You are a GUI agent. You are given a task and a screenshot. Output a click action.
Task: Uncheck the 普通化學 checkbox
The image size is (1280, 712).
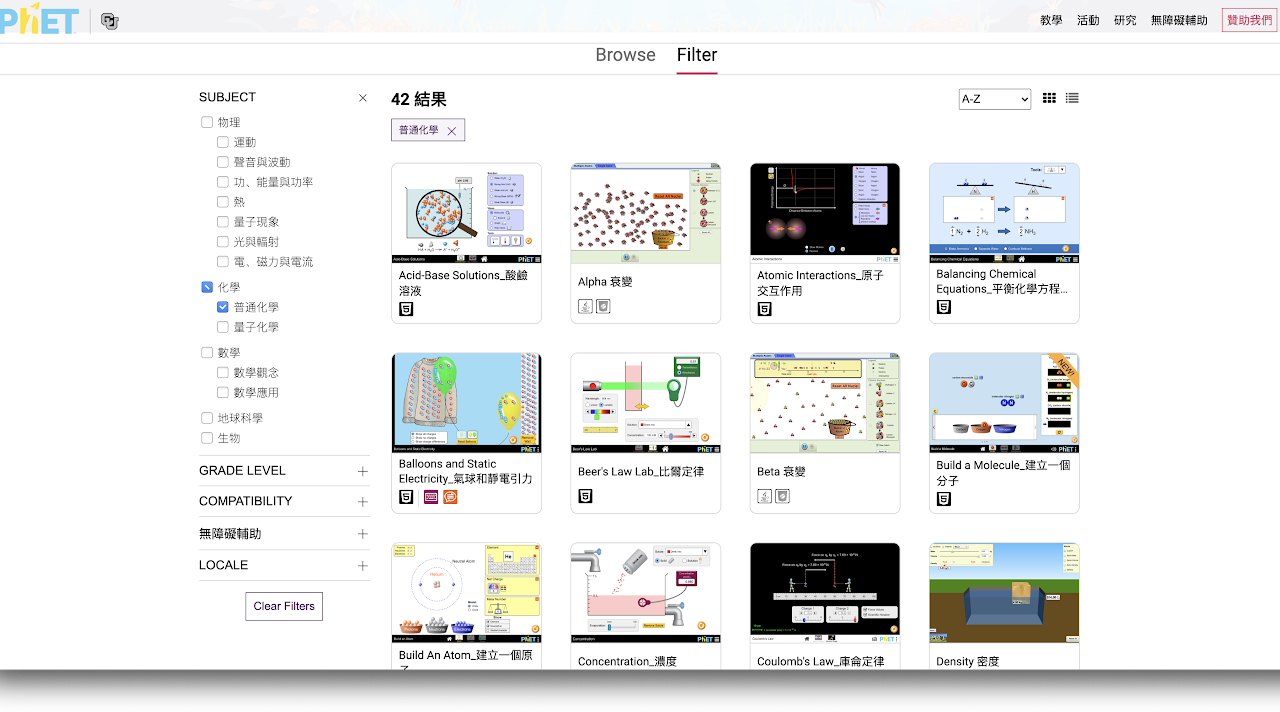[x=223, y=307]
